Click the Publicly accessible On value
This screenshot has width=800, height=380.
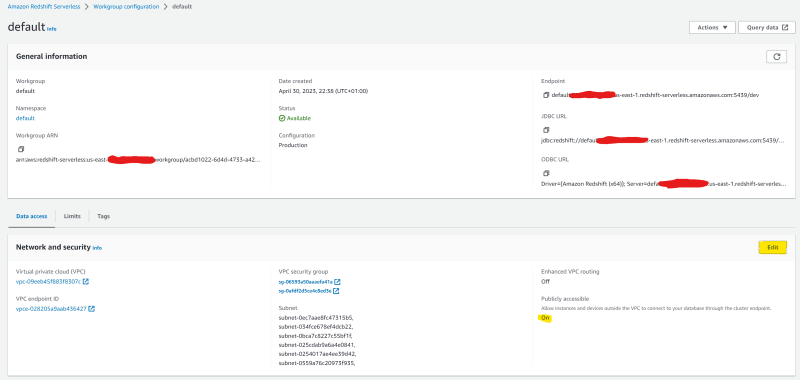coord(545,318)
